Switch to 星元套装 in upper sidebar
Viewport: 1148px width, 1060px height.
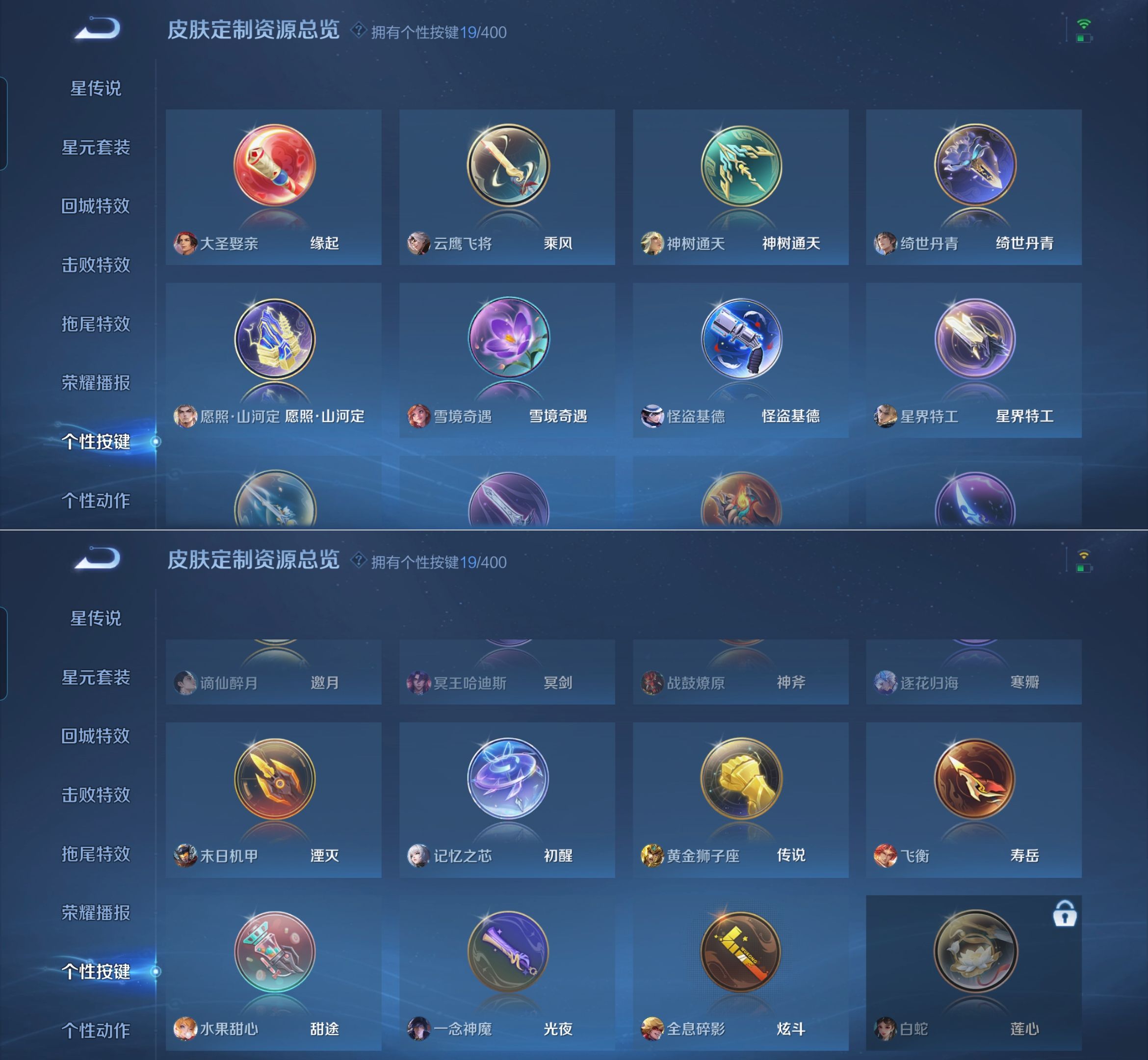point(96,147)
